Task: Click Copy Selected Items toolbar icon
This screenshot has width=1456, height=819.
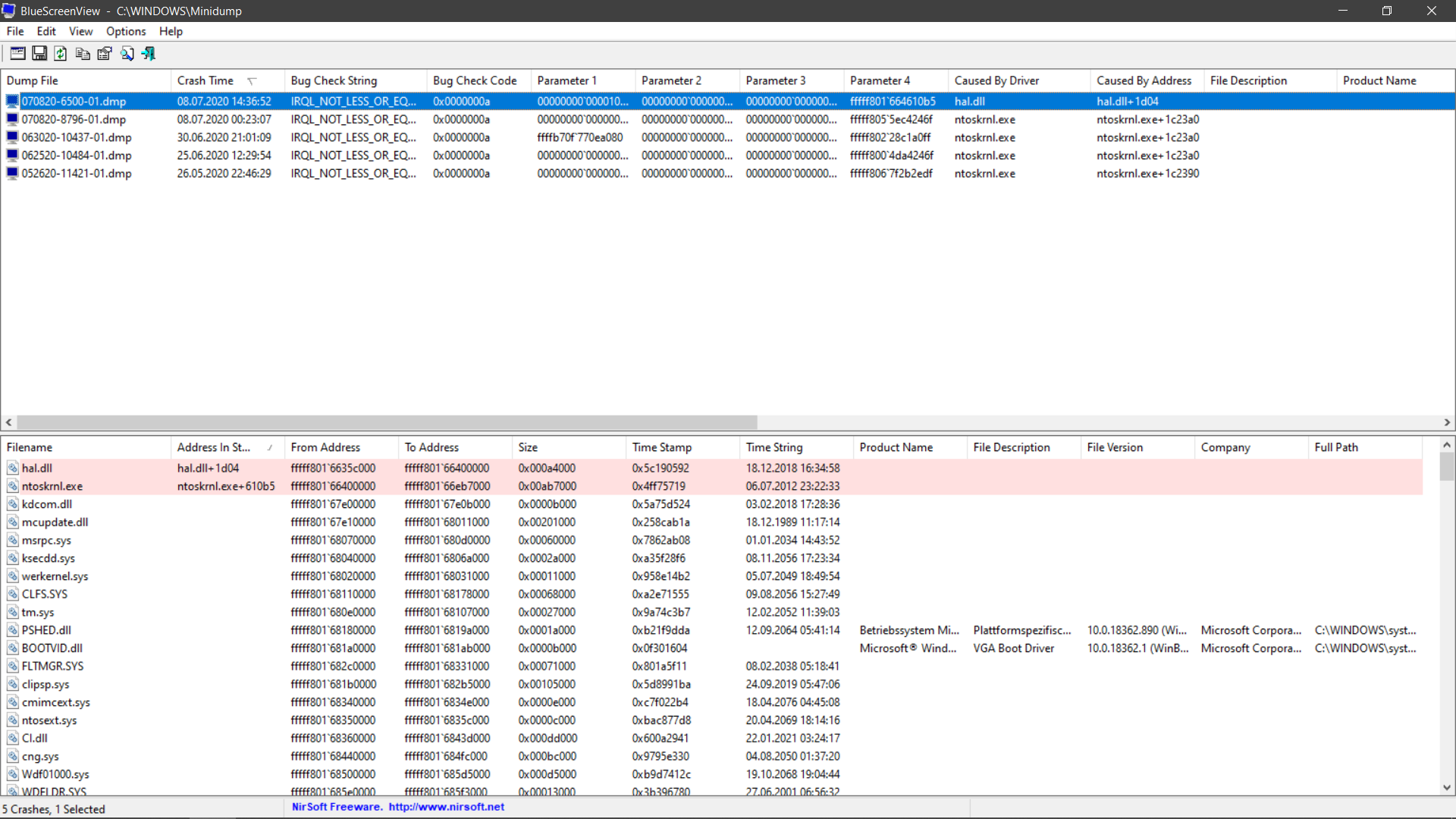Action: 83,54
